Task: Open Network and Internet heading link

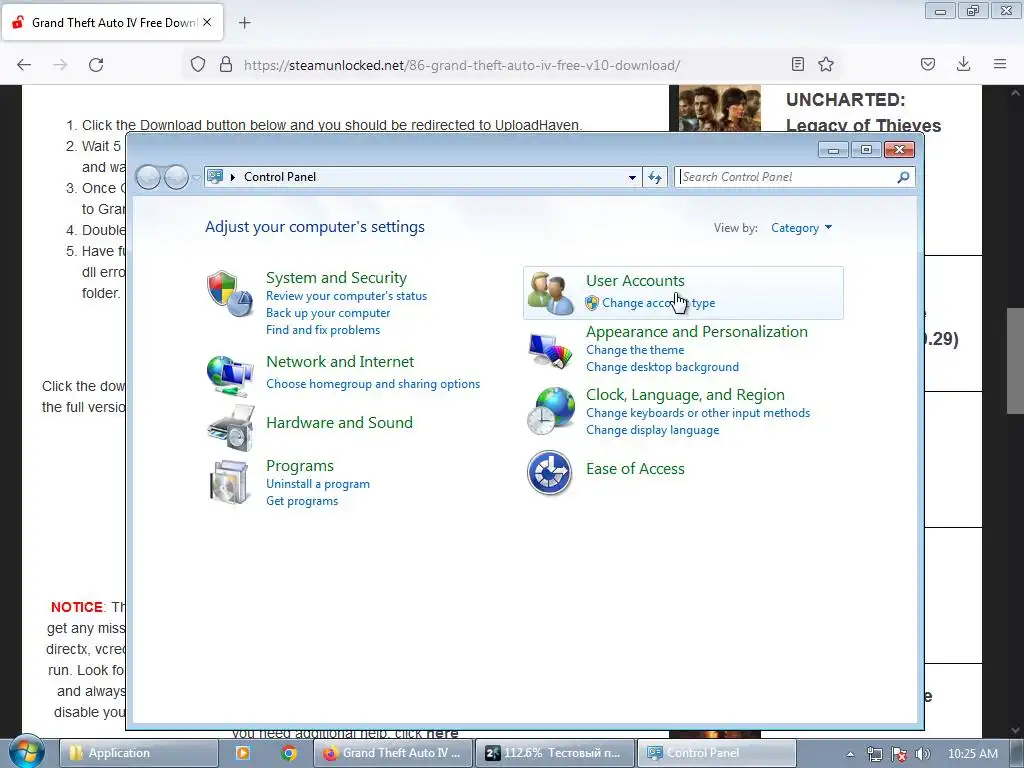Action: pos(340,362)
